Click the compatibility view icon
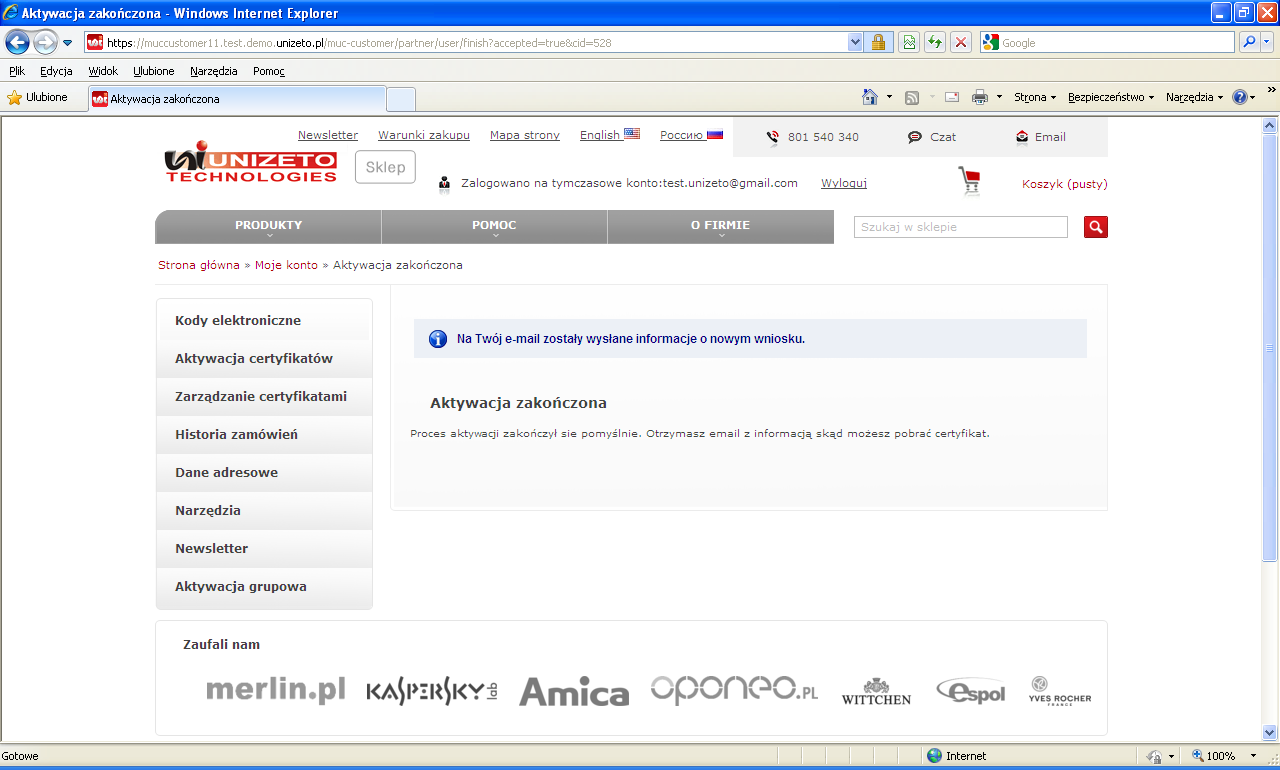1280x770 pixels. pyautogui.click(x=909, y=42)
